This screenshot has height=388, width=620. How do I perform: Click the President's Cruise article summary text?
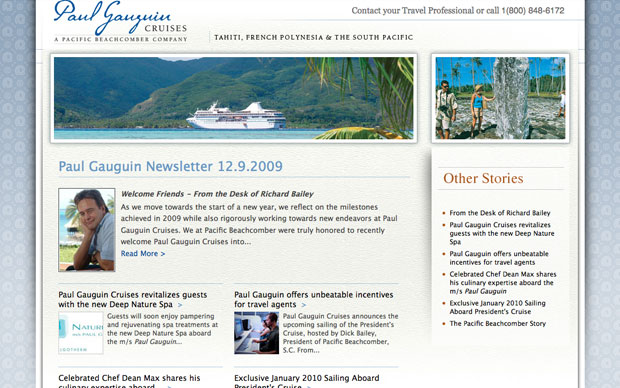(340, 333)
